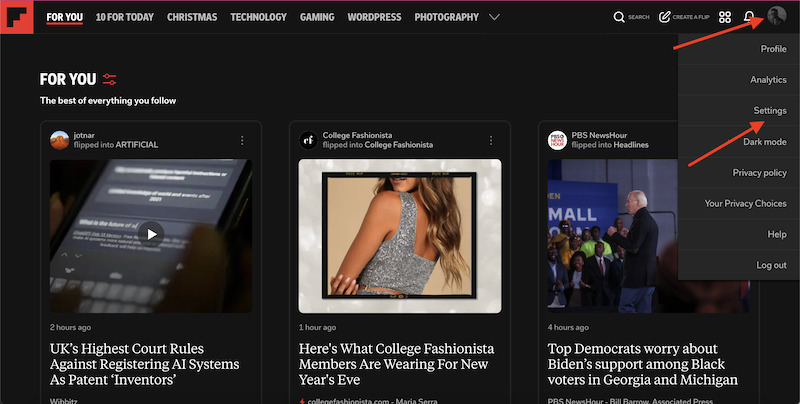Click the College Fashionista username link
Screen dimensions: 800x404
click(x=357, y=135)
